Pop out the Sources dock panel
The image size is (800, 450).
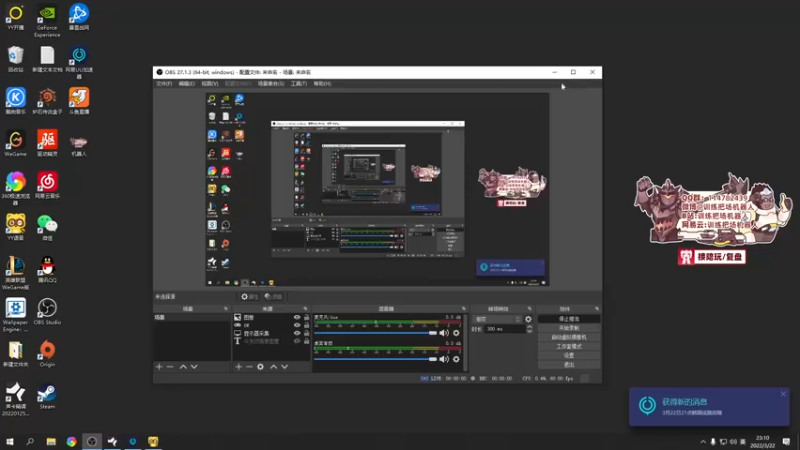tap(305, 309)
